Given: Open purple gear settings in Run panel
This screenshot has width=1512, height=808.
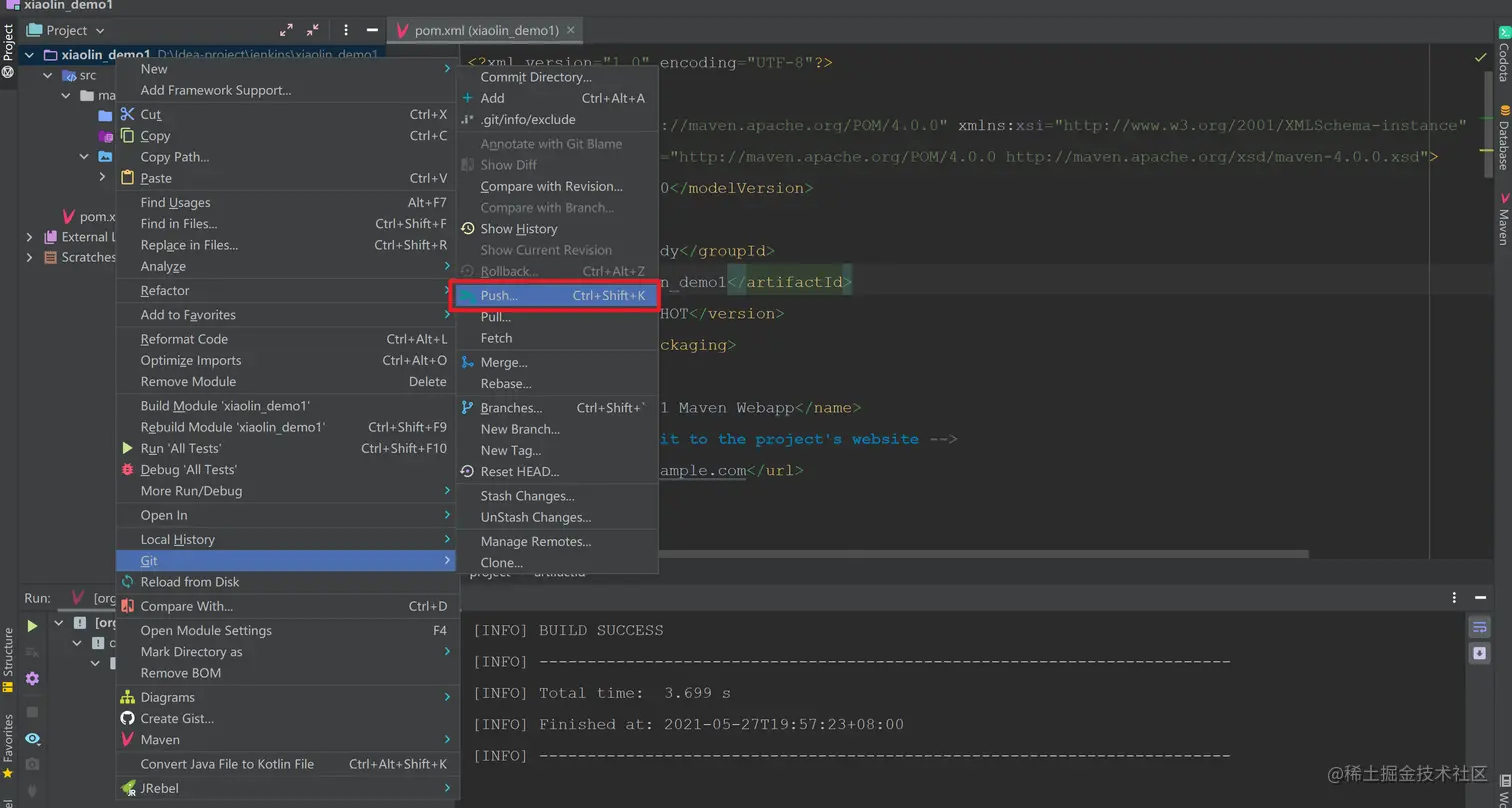Looking at the screenshot, I should [x=32, y=678].
